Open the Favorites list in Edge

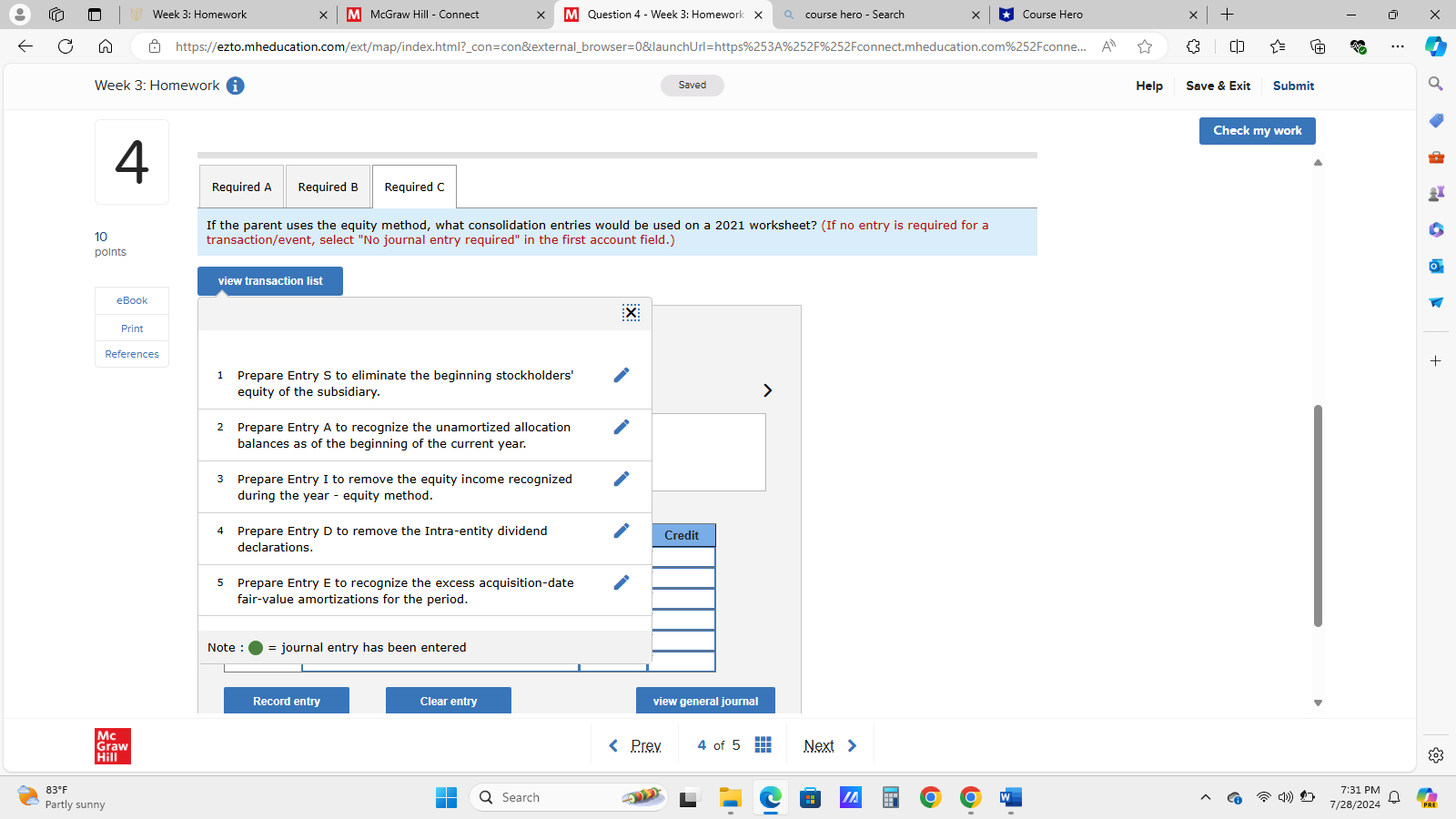(1278, 46)
